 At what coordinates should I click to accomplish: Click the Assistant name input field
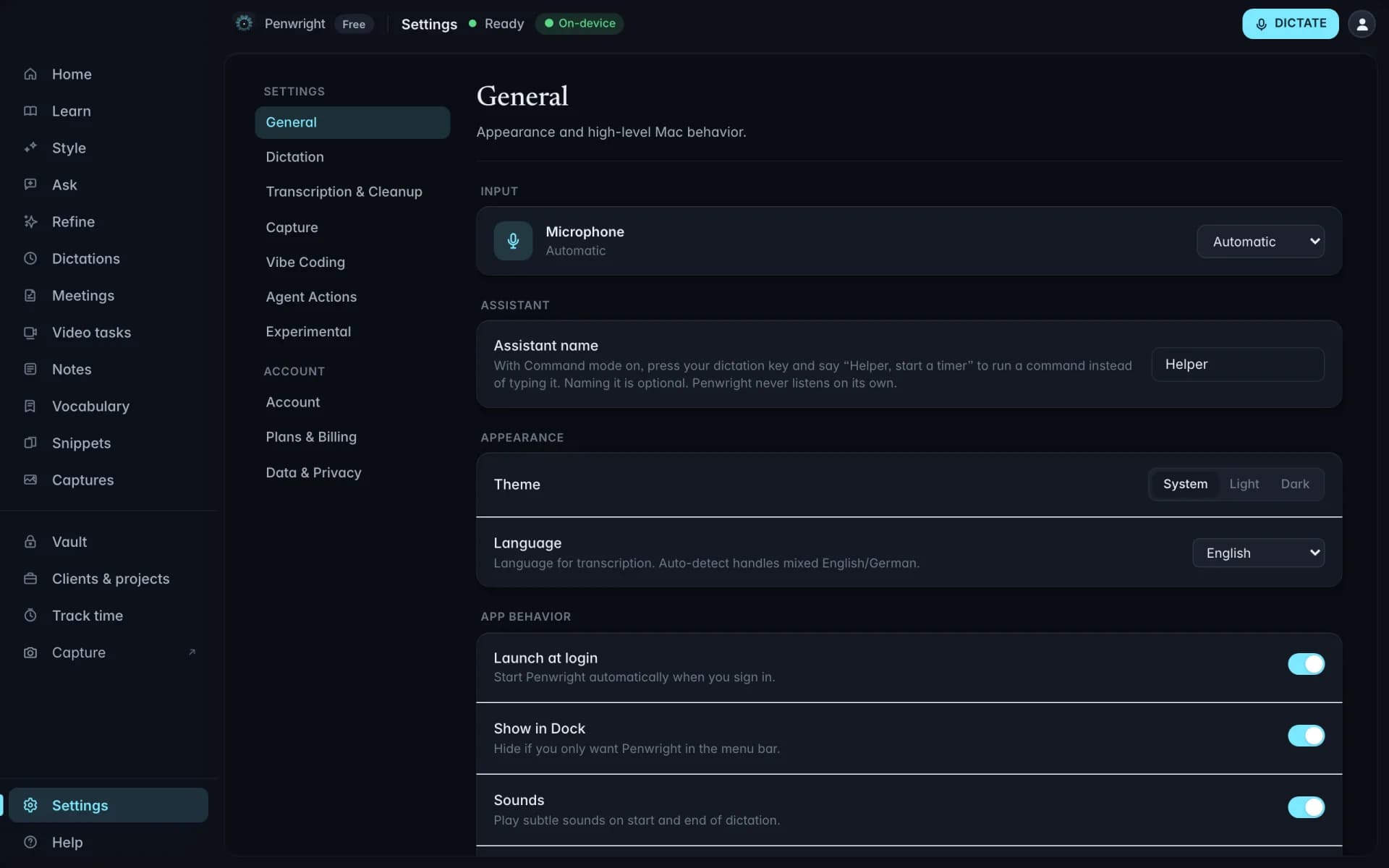click(x=1238, y=365)
